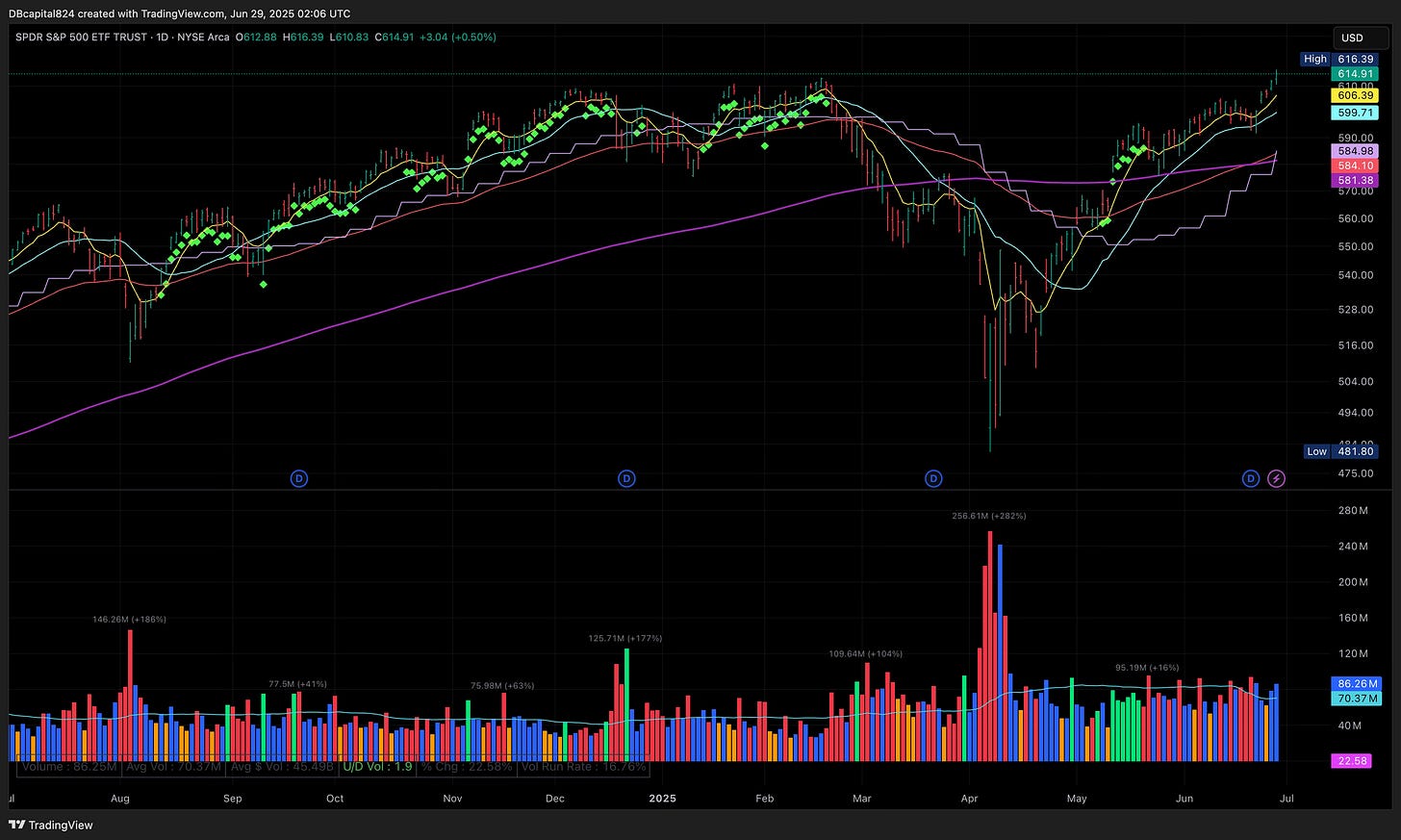Click the Mar label on the time axis
The image size is (1401, 840).
862,799
